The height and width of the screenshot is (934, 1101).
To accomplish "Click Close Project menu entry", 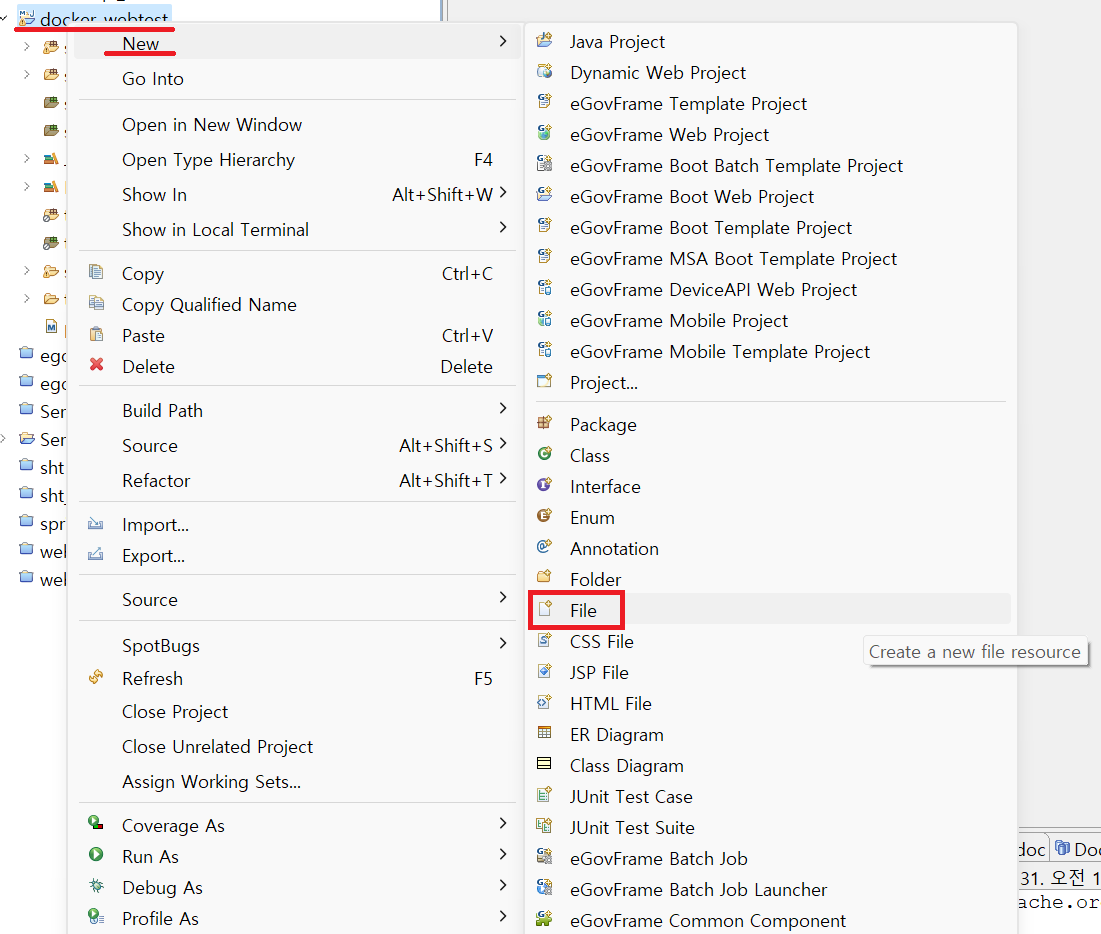I will pos(175,712).
